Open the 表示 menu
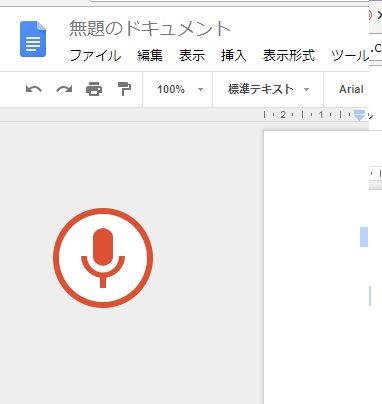The image size is (382, 404). pyautogui.click(x=192, y=55)
